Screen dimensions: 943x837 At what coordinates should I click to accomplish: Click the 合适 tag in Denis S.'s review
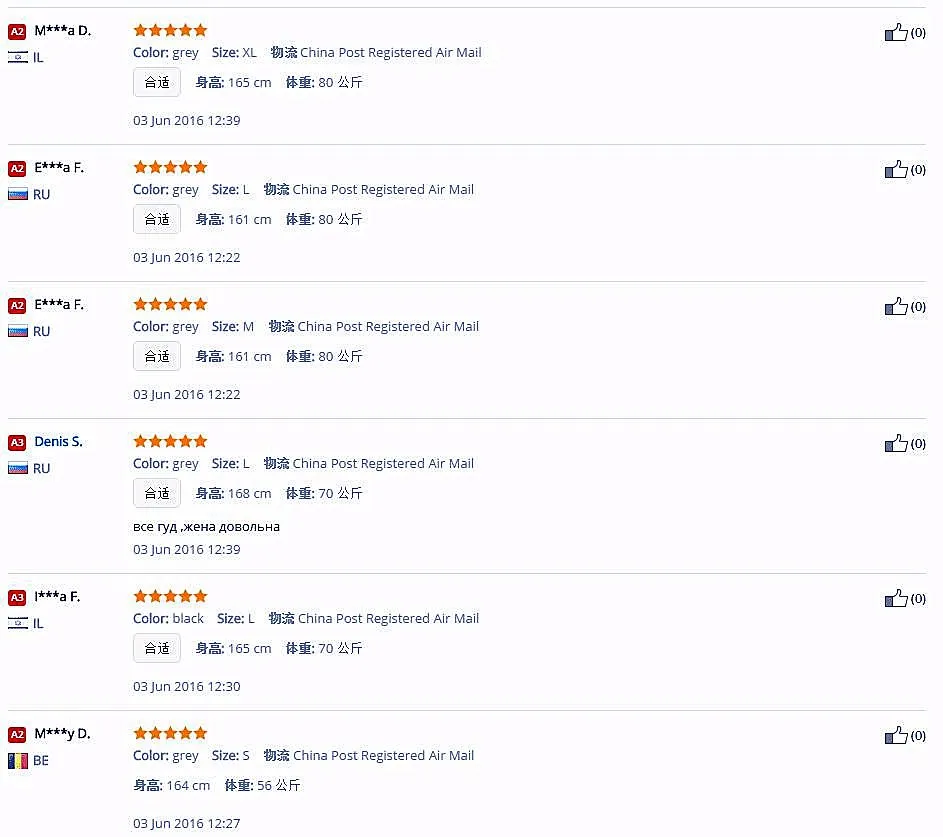tap(157, 493)
